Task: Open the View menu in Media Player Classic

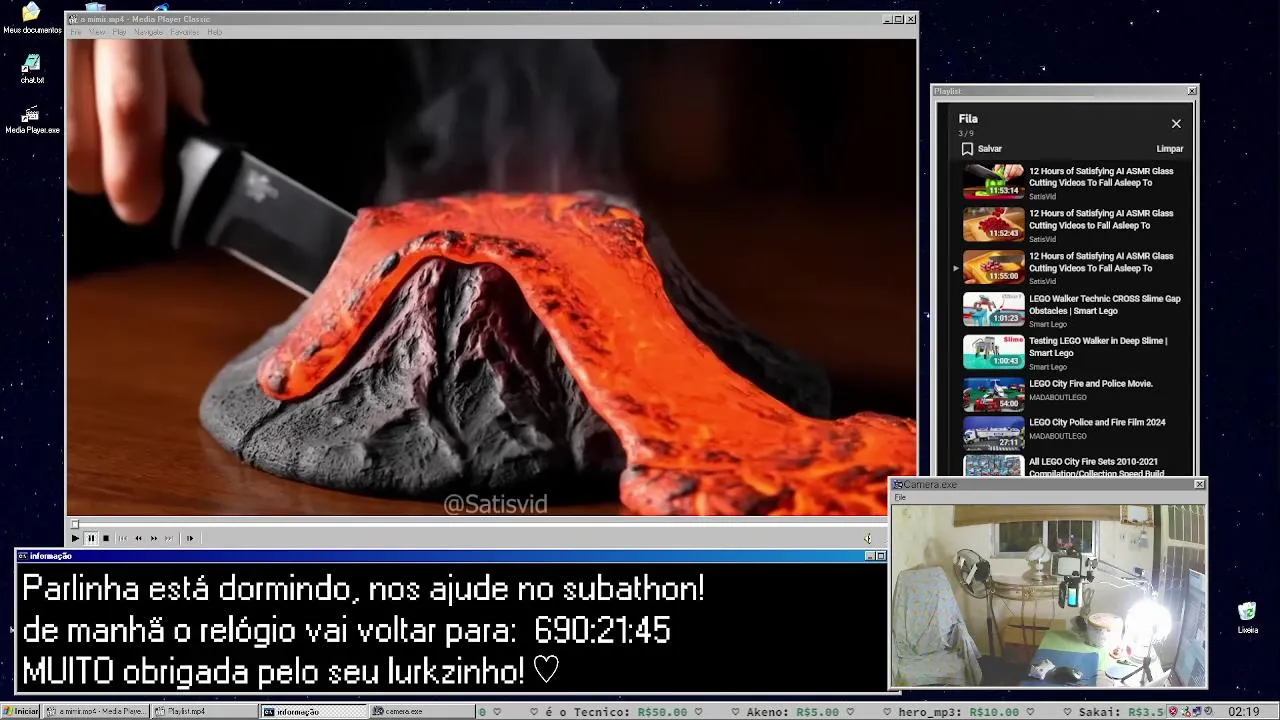Action: (x=97, y=32)
